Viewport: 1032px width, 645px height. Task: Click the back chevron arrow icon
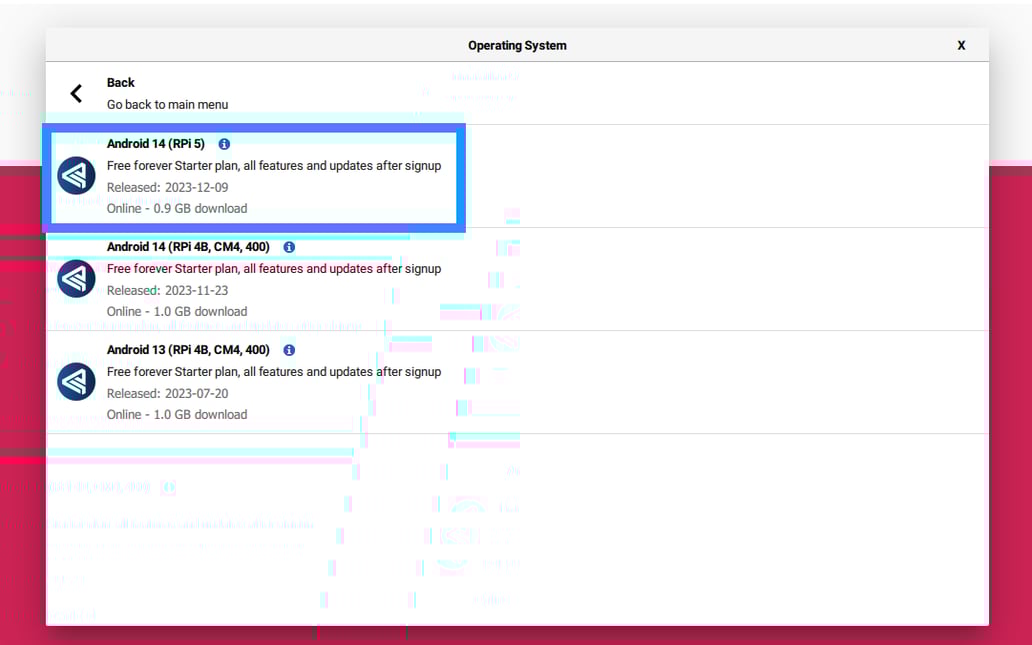coord(76,94)
